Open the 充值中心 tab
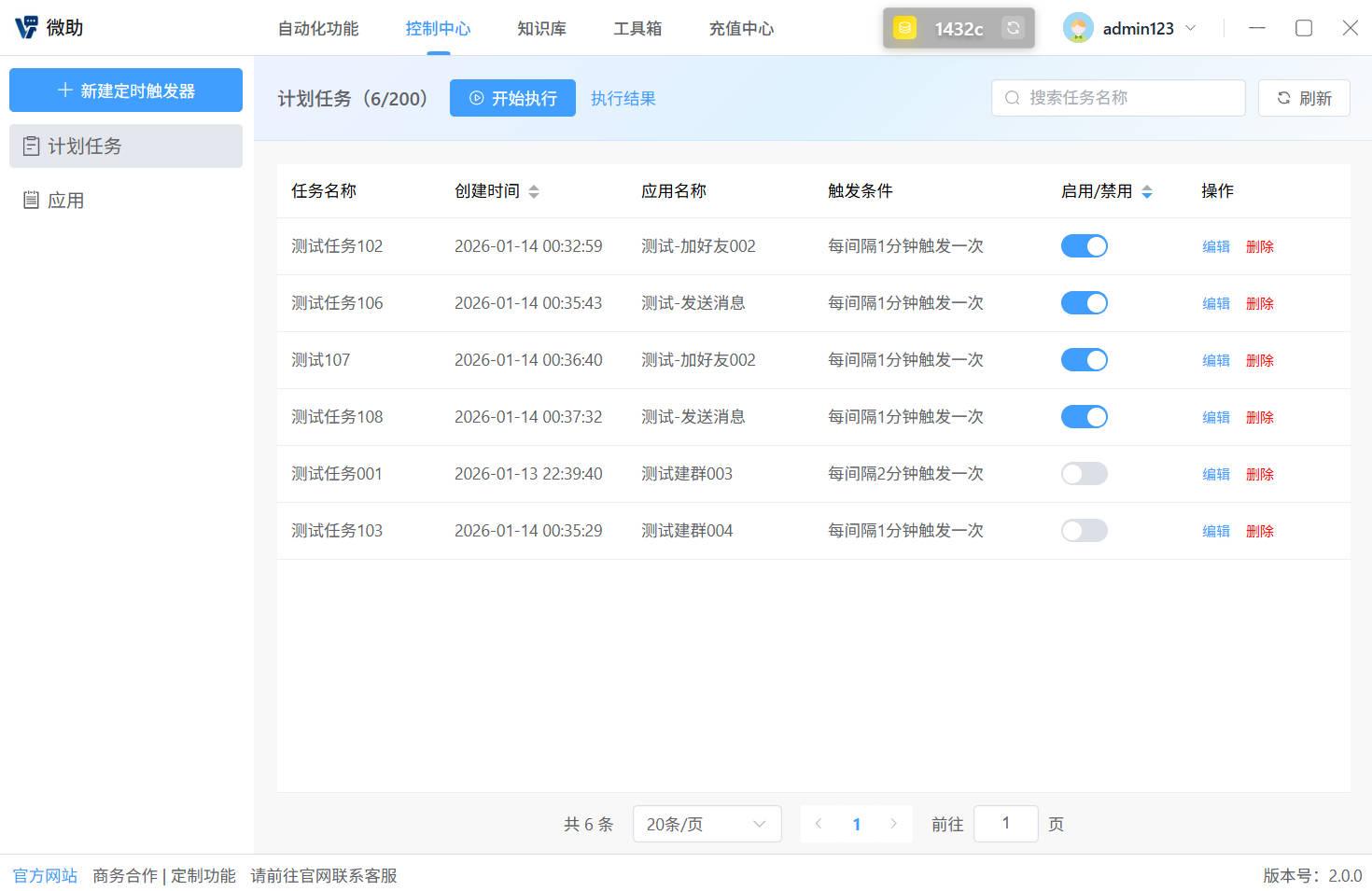1372x891 pixels. 740,28
